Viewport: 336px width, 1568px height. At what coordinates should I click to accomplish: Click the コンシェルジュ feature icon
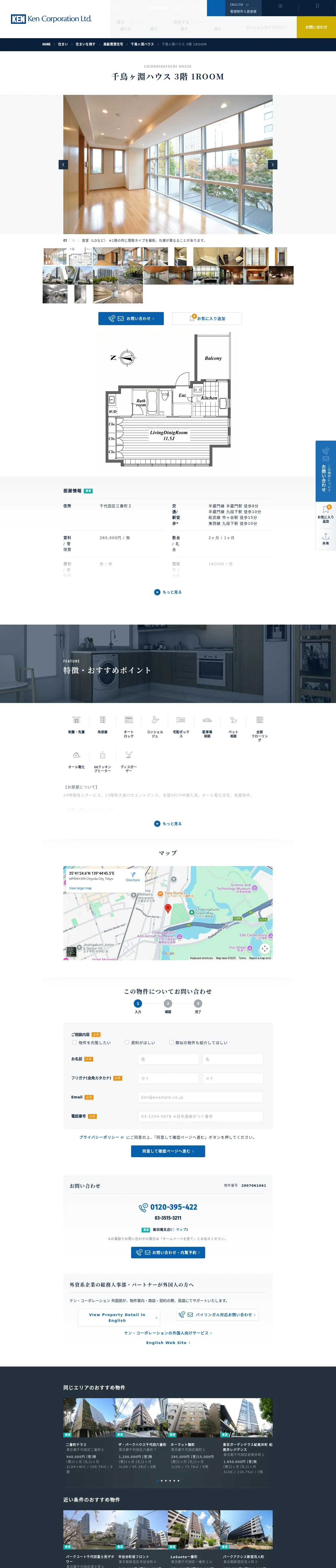coord(155,719)
